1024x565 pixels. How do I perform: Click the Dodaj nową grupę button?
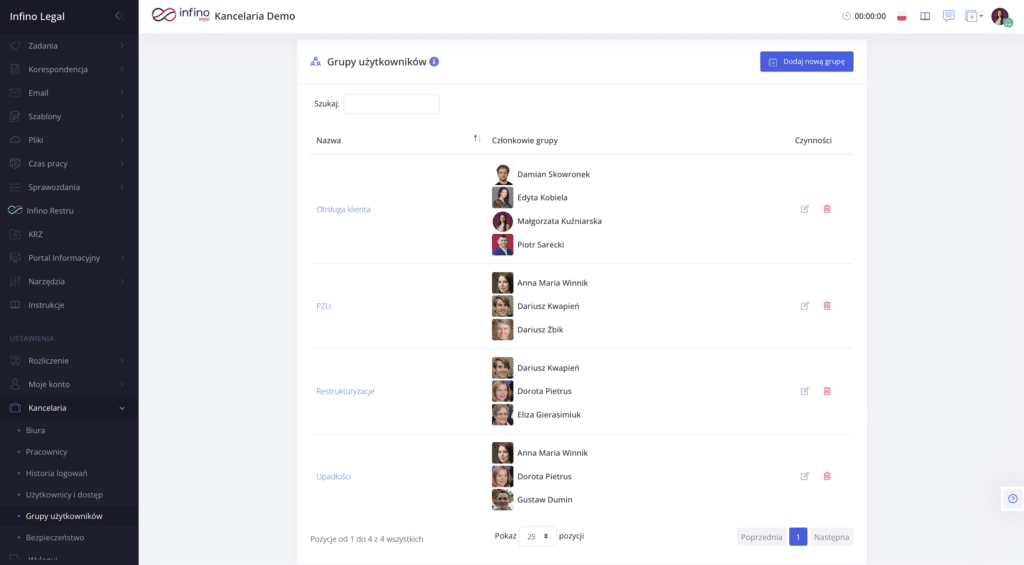(806, 62)
